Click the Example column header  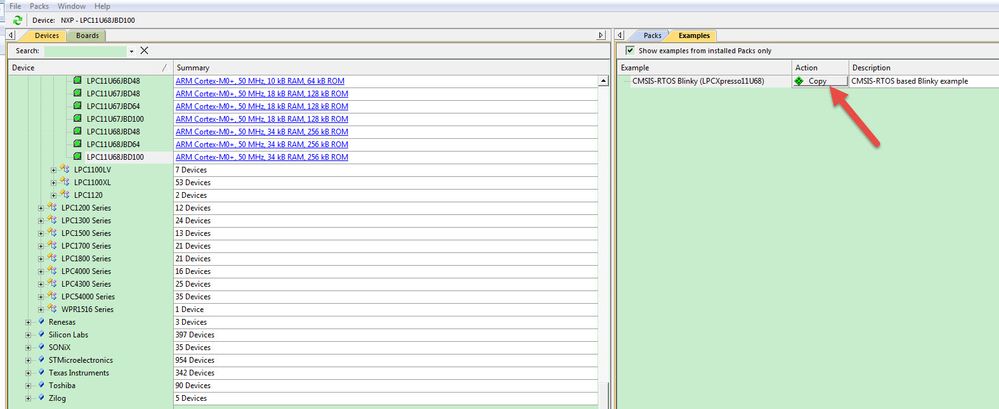(x=705, y=68)
